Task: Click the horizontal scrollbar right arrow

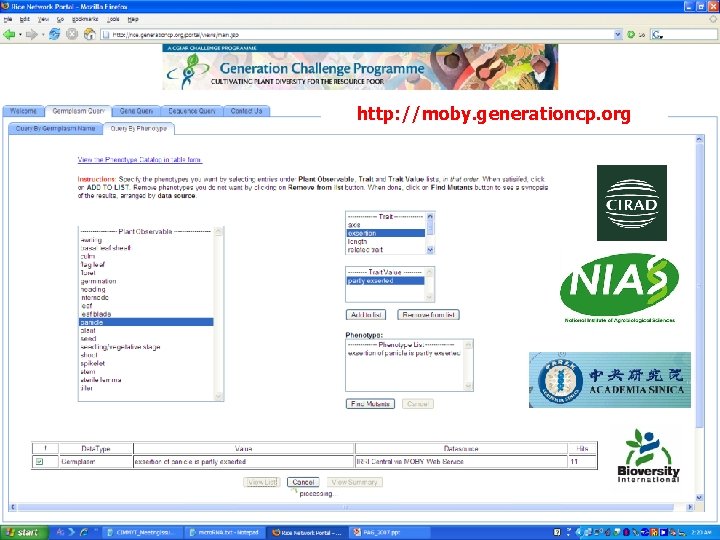Action: click(690, 507)
